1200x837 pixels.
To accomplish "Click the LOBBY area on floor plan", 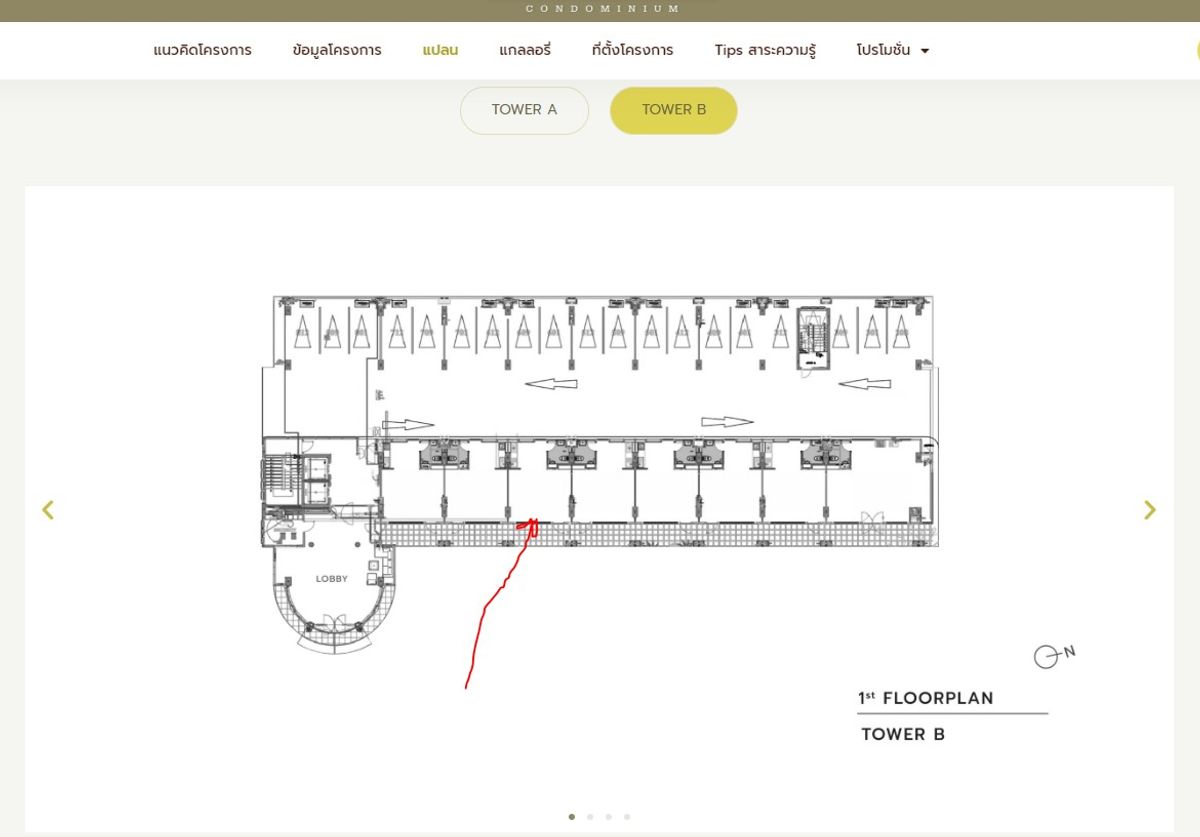I will click(331, 579).
